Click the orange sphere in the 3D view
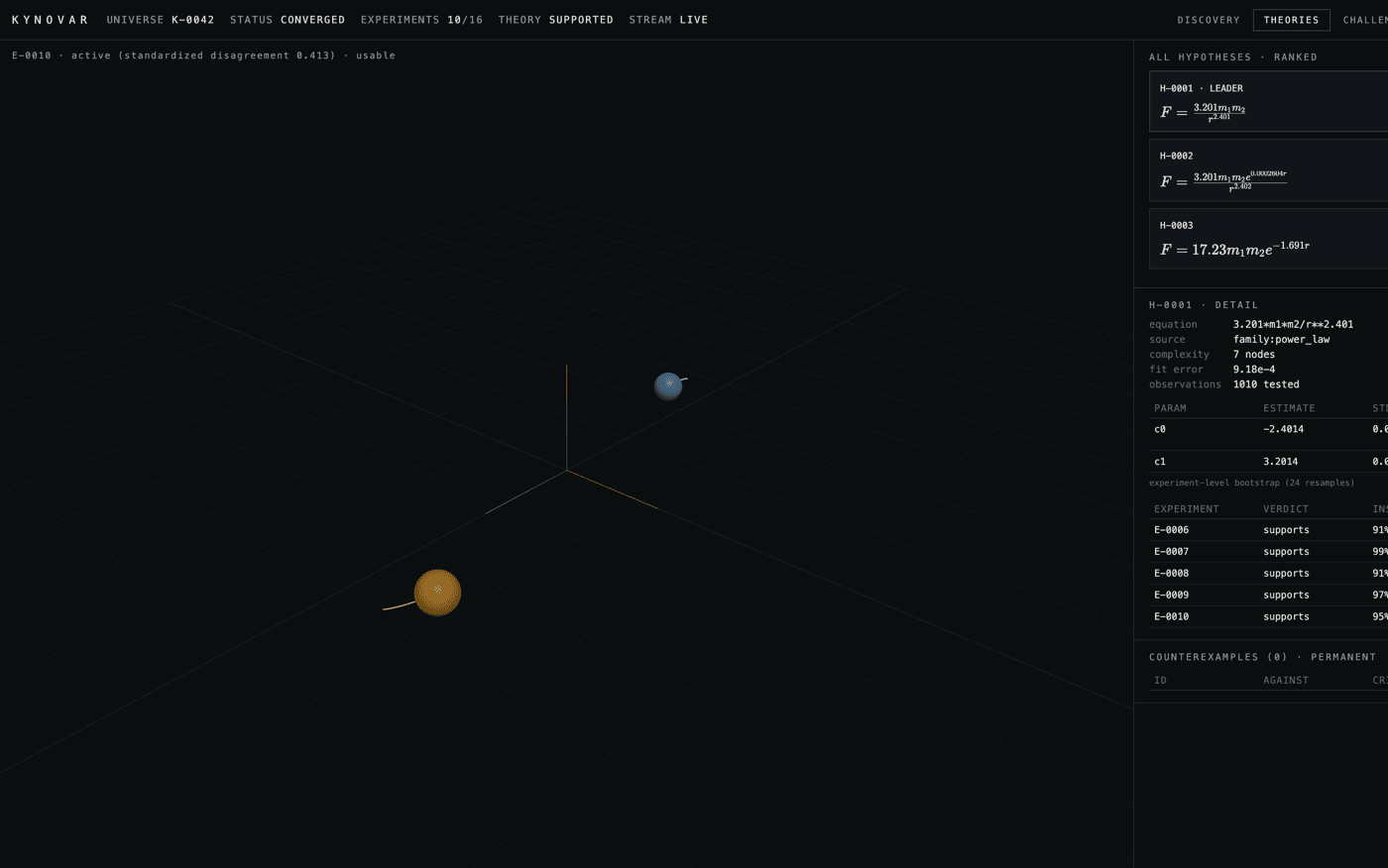Viewport: 1388px width, 868px height. (437, 593)
